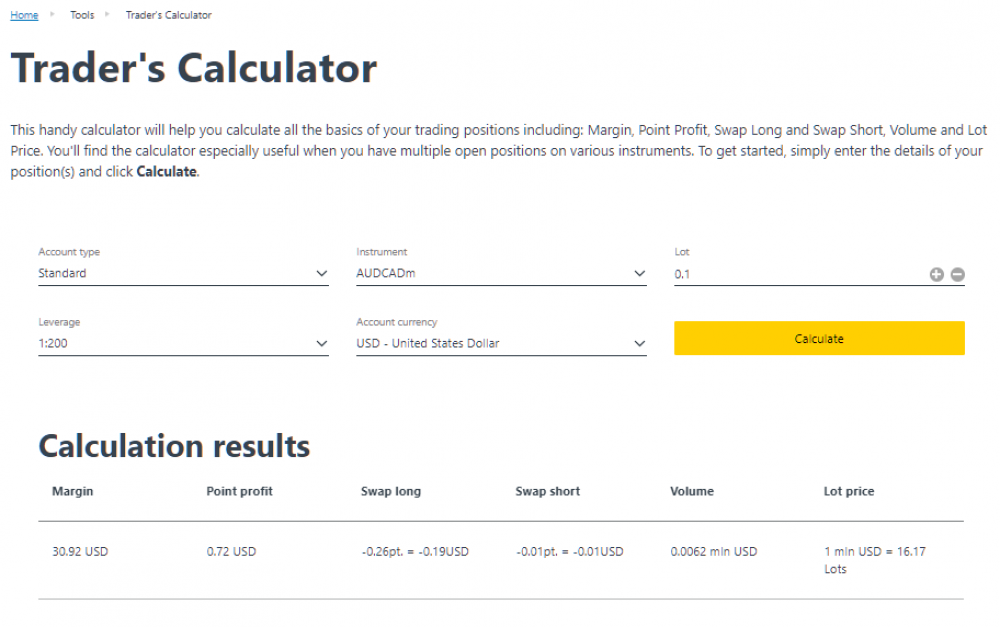
Task: Click the Standard account type value
Action: point(62,273)
